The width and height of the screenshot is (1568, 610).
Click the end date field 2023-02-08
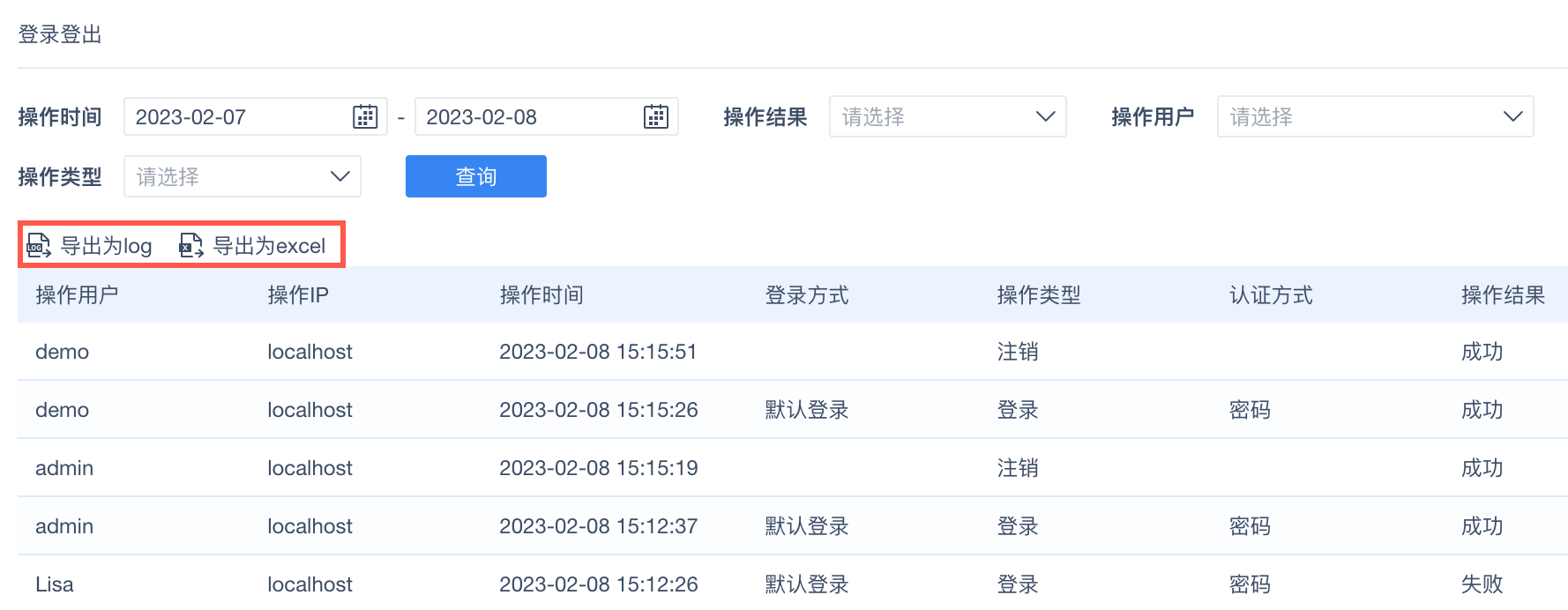tap(520, 117)
